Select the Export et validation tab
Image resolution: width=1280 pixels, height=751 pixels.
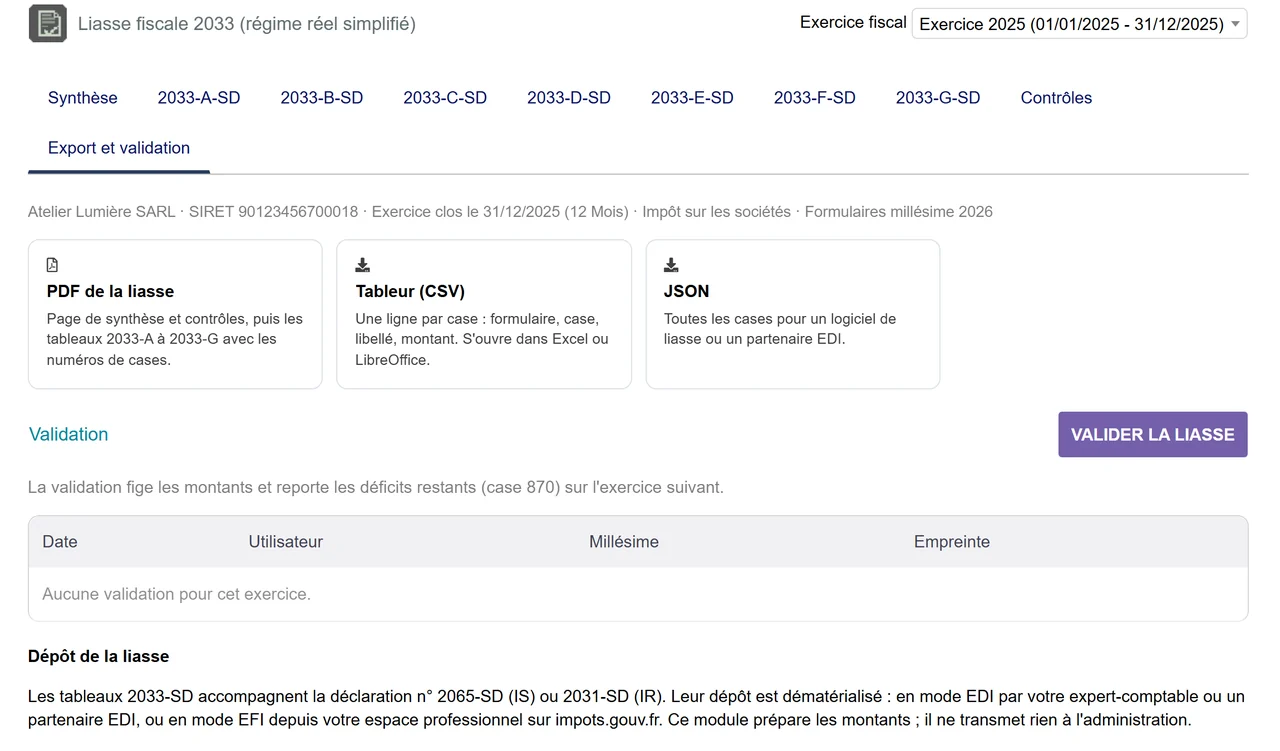tap(119, 148)
